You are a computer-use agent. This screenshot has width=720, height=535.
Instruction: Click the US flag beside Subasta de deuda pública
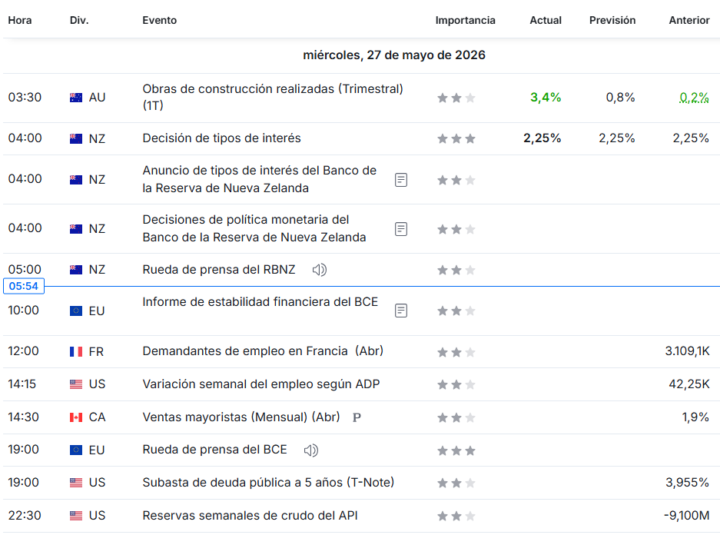[x=76, y=483]
